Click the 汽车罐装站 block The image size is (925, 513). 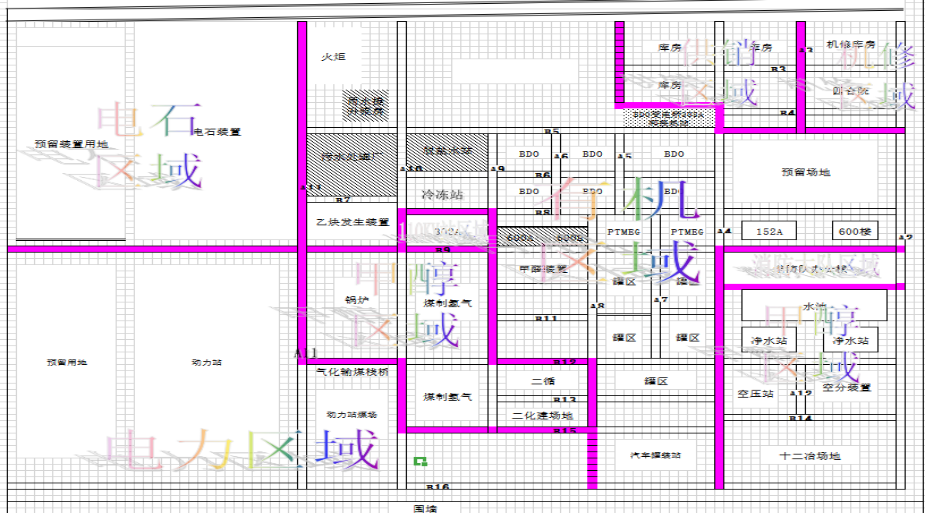655,455
